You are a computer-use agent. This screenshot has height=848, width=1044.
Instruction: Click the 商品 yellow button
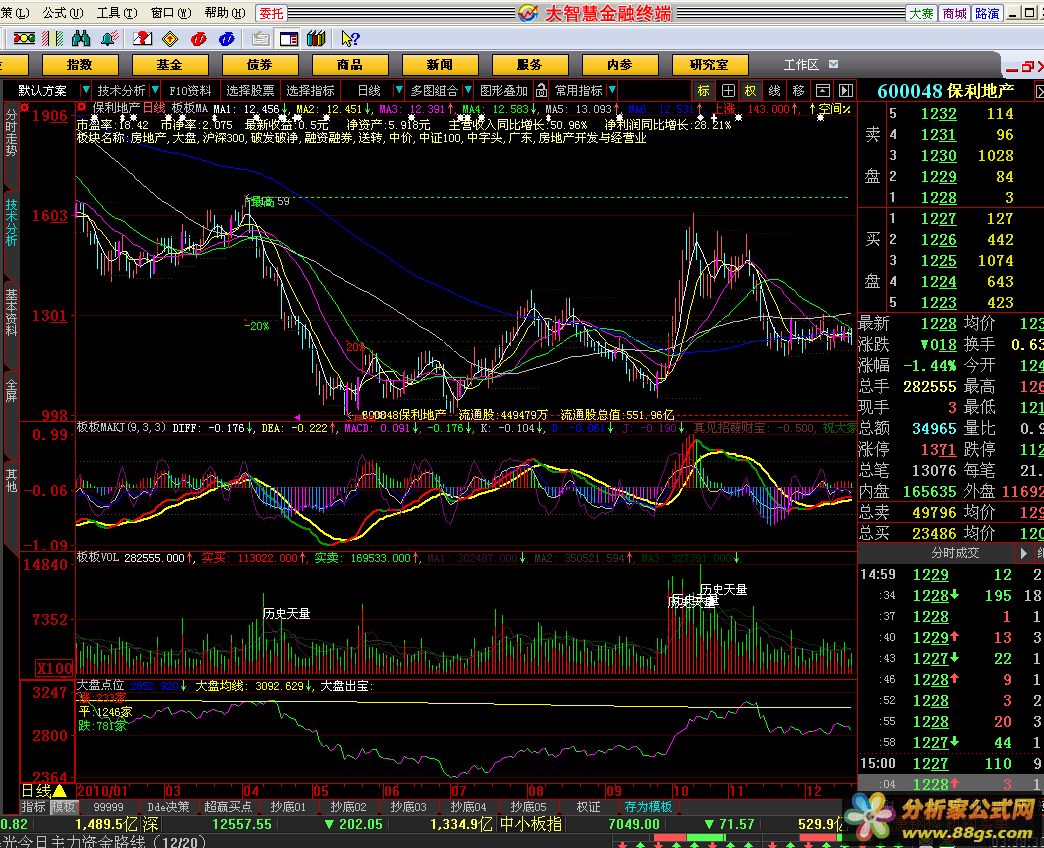pos(350,65)
